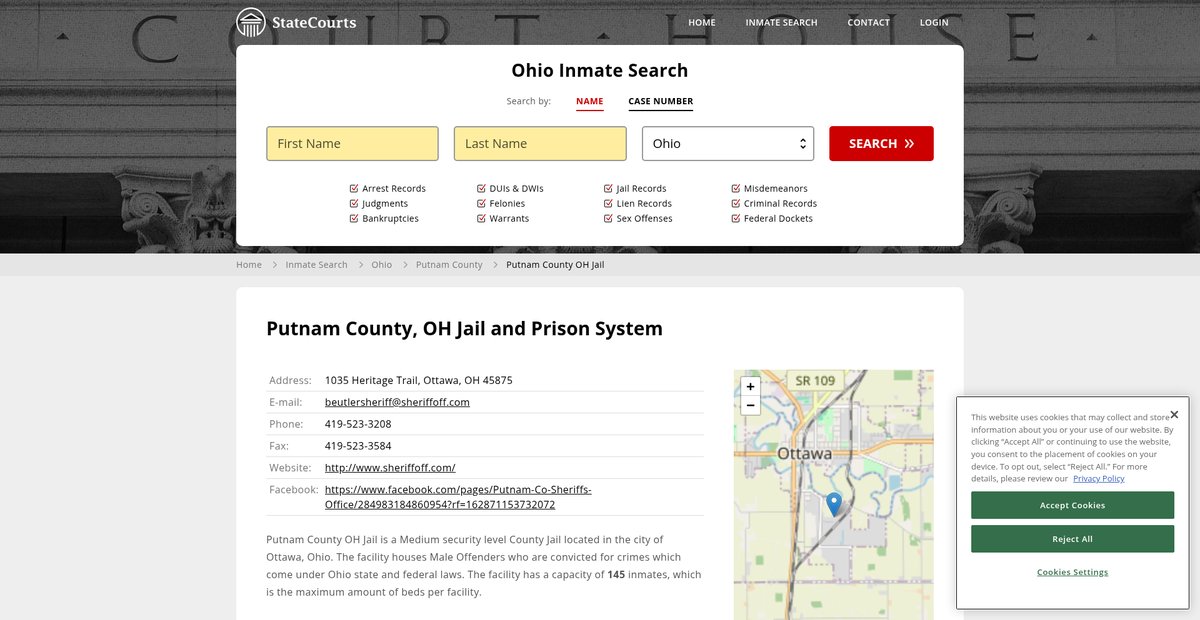Disable the Sex Offenses checkbox

pos(608,218)
